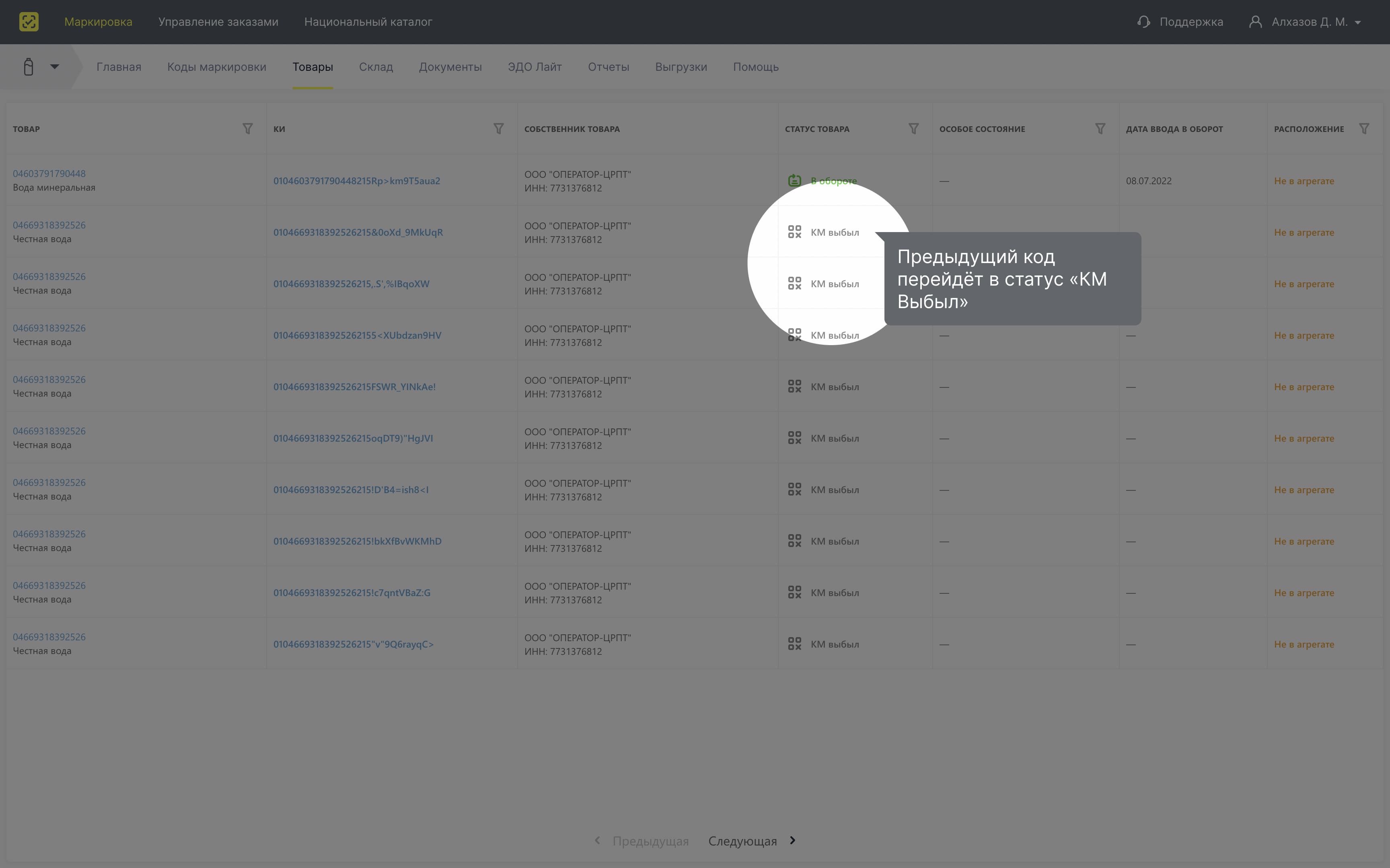Open code link ending !bkXfBvWKMhD

[357, 541]
